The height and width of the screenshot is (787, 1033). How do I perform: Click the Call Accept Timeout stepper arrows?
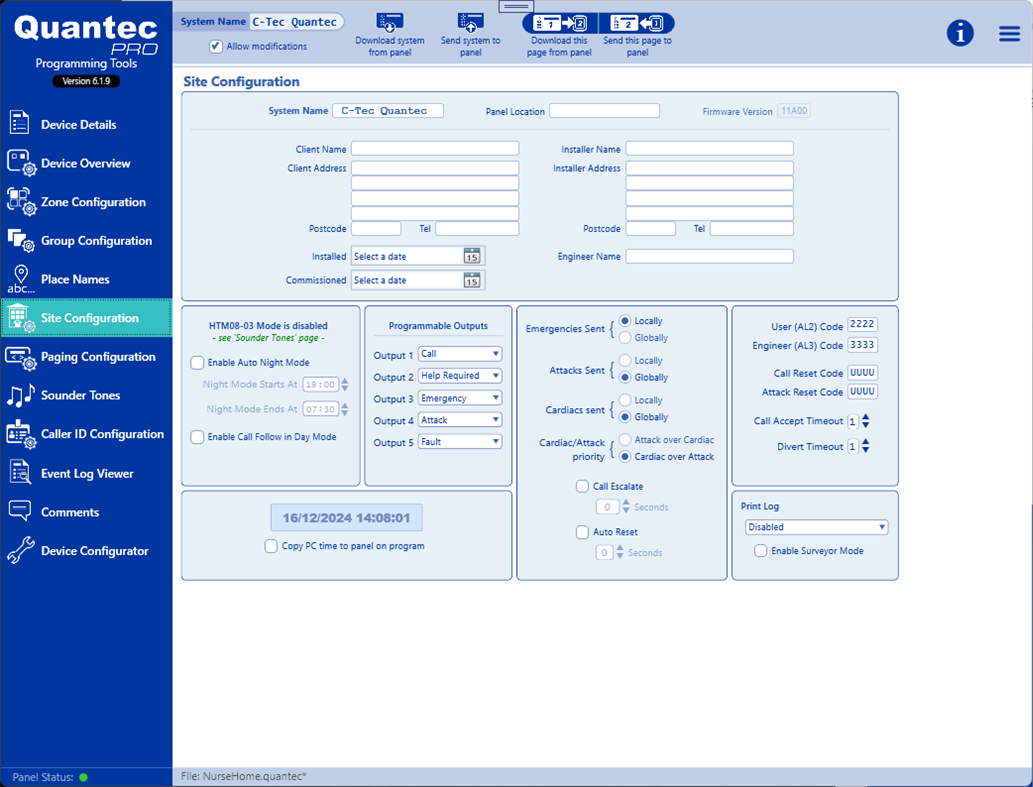click(x=866, y=421)
